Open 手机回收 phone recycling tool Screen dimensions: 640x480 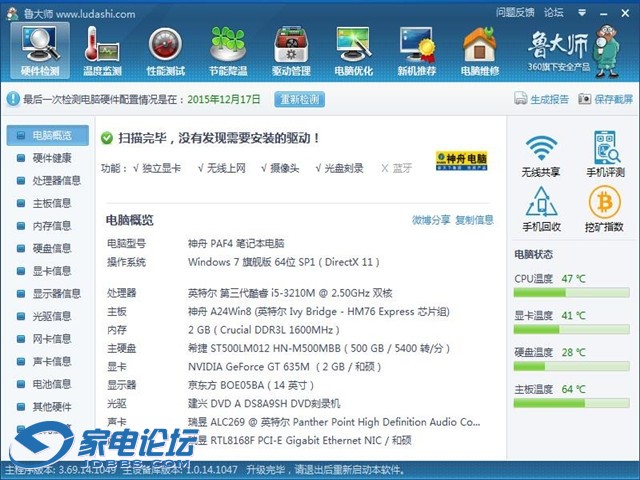point(541,209)
